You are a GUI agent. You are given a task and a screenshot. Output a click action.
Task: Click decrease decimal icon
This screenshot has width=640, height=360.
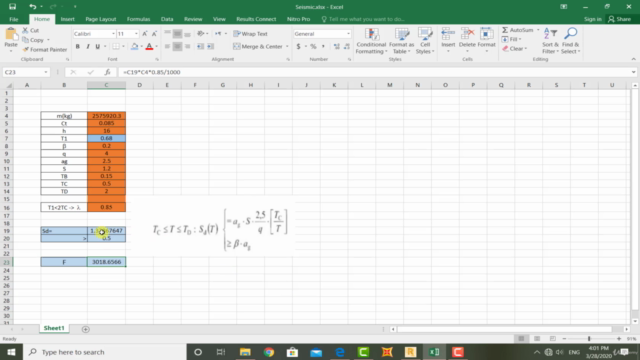click(347, 47)
